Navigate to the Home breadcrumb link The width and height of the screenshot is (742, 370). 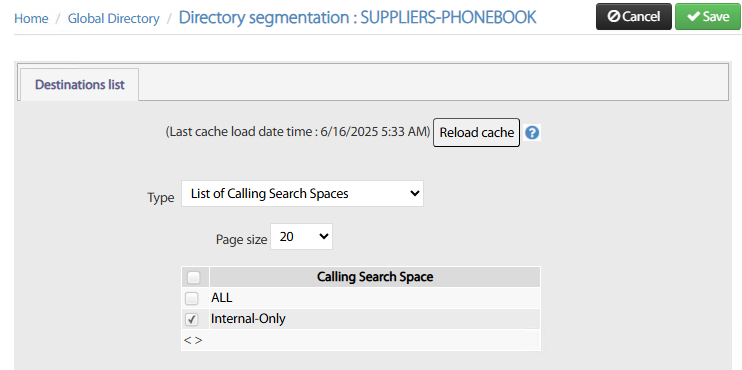point(31,18)
